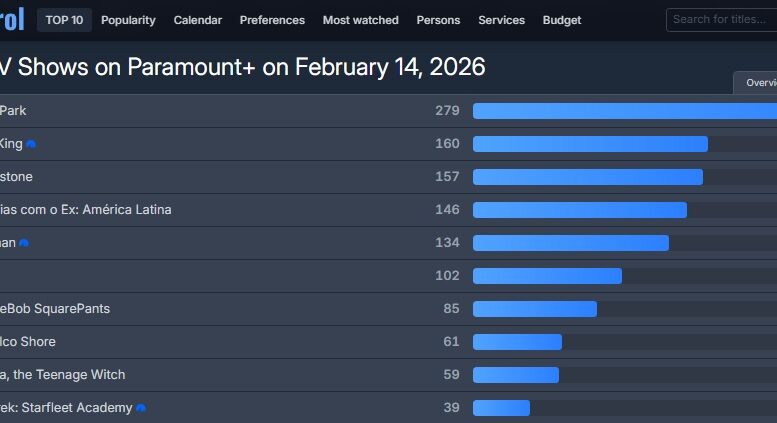777x423 pixels.
Task: Open the Services menu item
Action: pos(501,20)
